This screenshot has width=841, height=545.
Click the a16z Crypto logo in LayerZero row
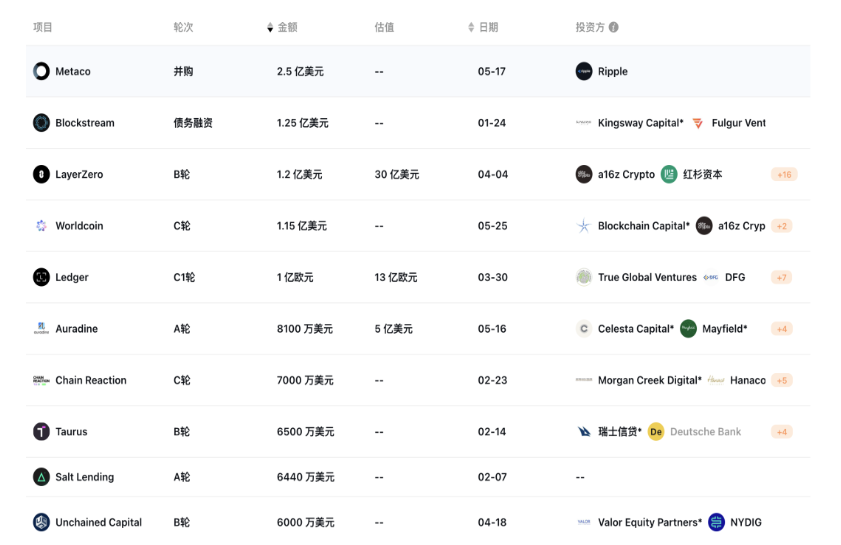pyautogui.click(x=584, y=174)
